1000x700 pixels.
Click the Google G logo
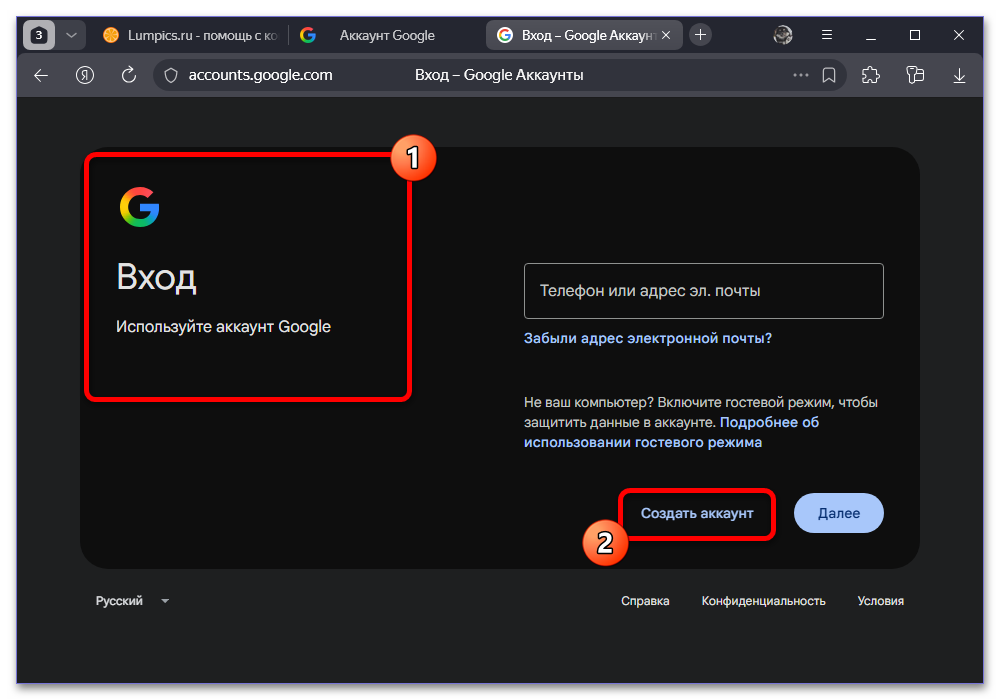(140, 207)
